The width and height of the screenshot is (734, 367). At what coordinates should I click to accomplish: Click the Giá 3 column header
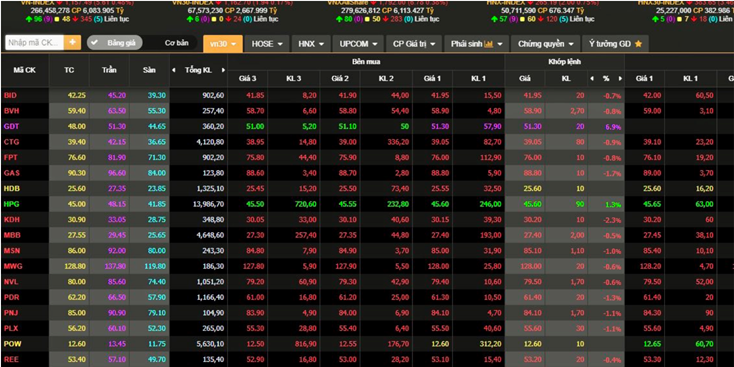tap(247, 79)
